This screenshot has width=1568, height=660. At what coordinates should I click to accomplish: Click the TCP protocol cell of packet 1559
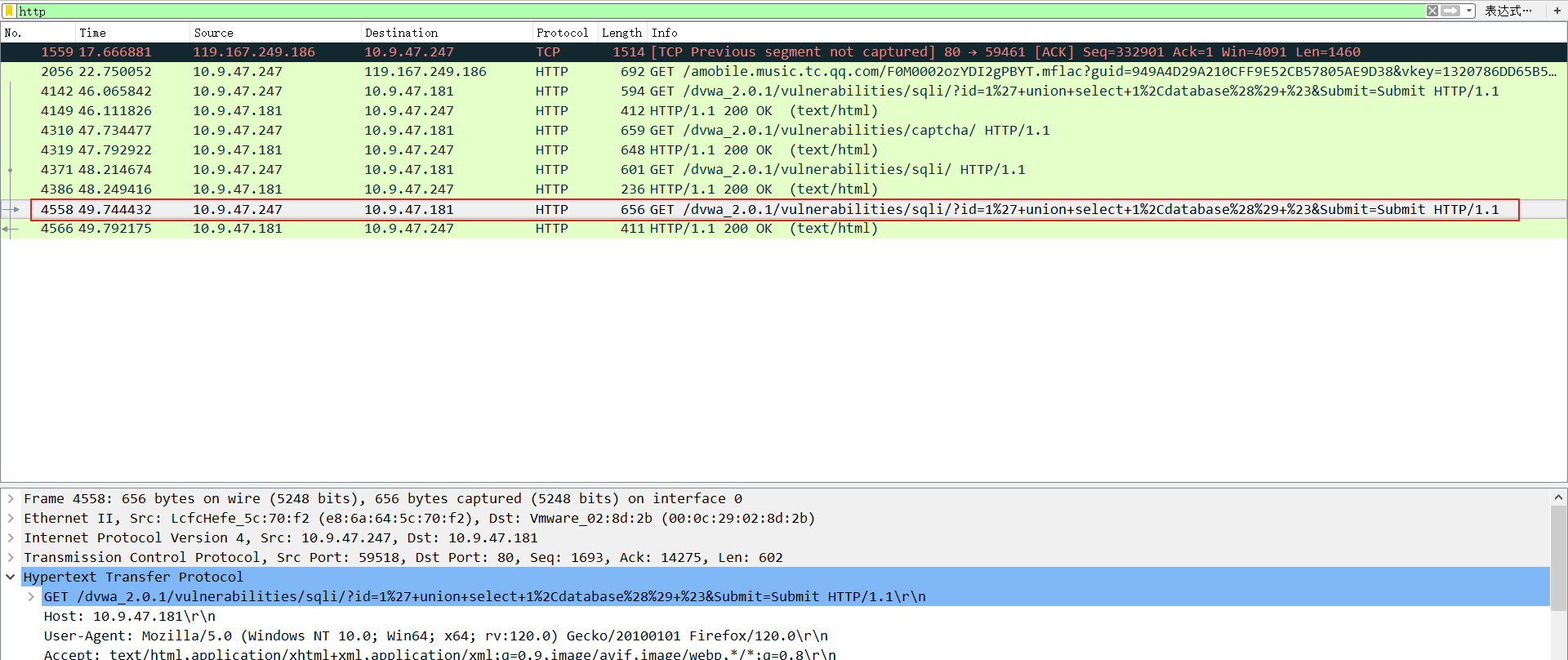point(548,51)
